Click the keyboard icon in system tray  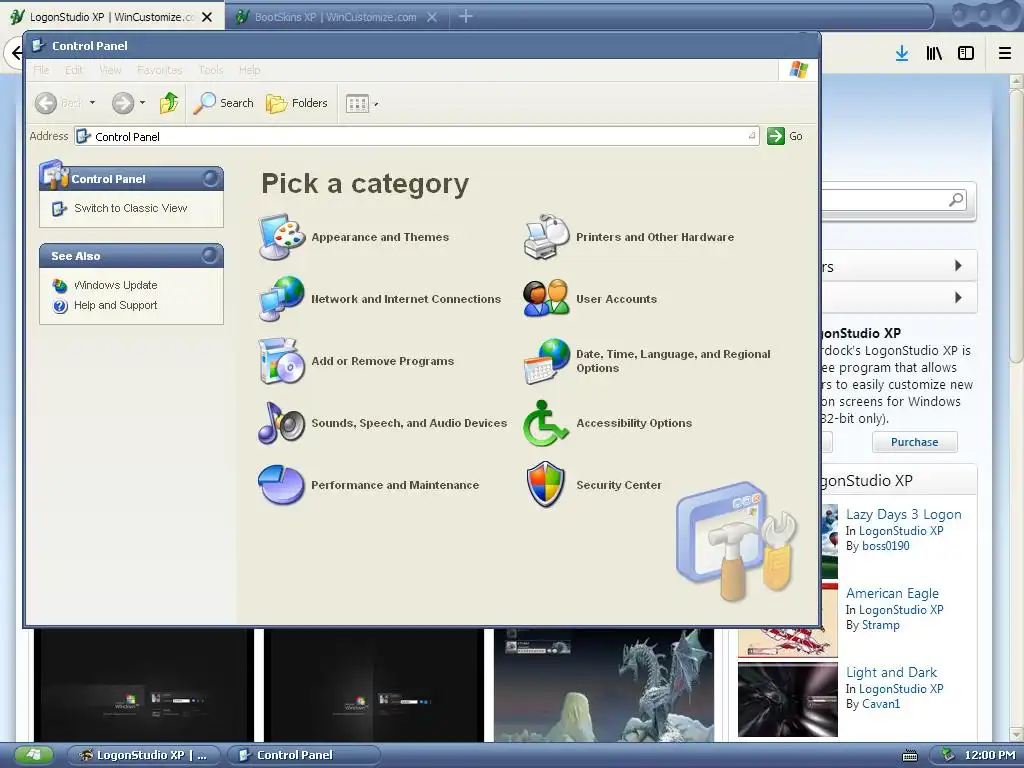pyautogui.click(x=910, y=756)
